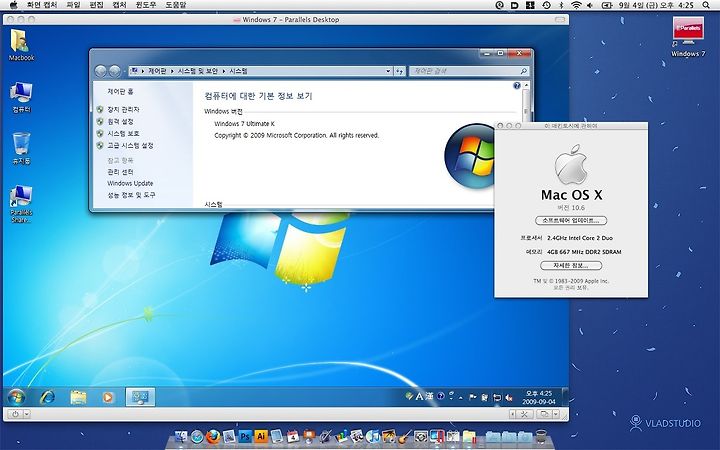
Task: Click Bluetooth icon in Mac menu bar
Action: click(x=561, y=5)
